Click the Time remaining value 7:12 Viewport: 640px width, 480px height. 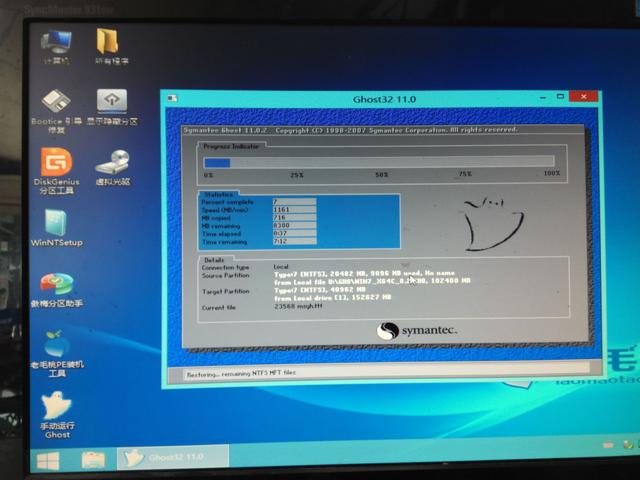[294, 242]
